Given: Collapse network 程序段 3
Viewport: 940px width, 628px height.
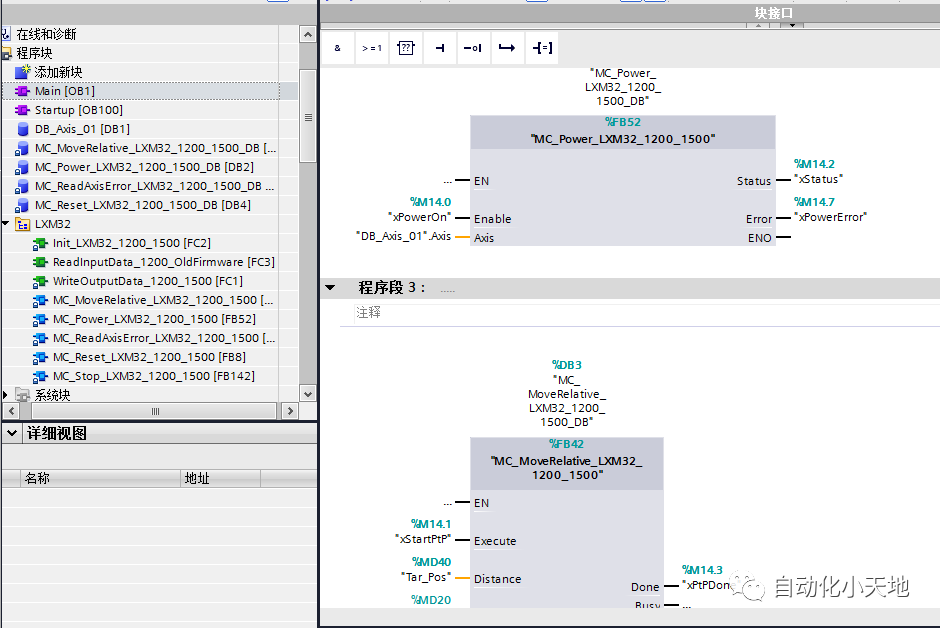Looking at the screenshot, I should tap(330, 288).
